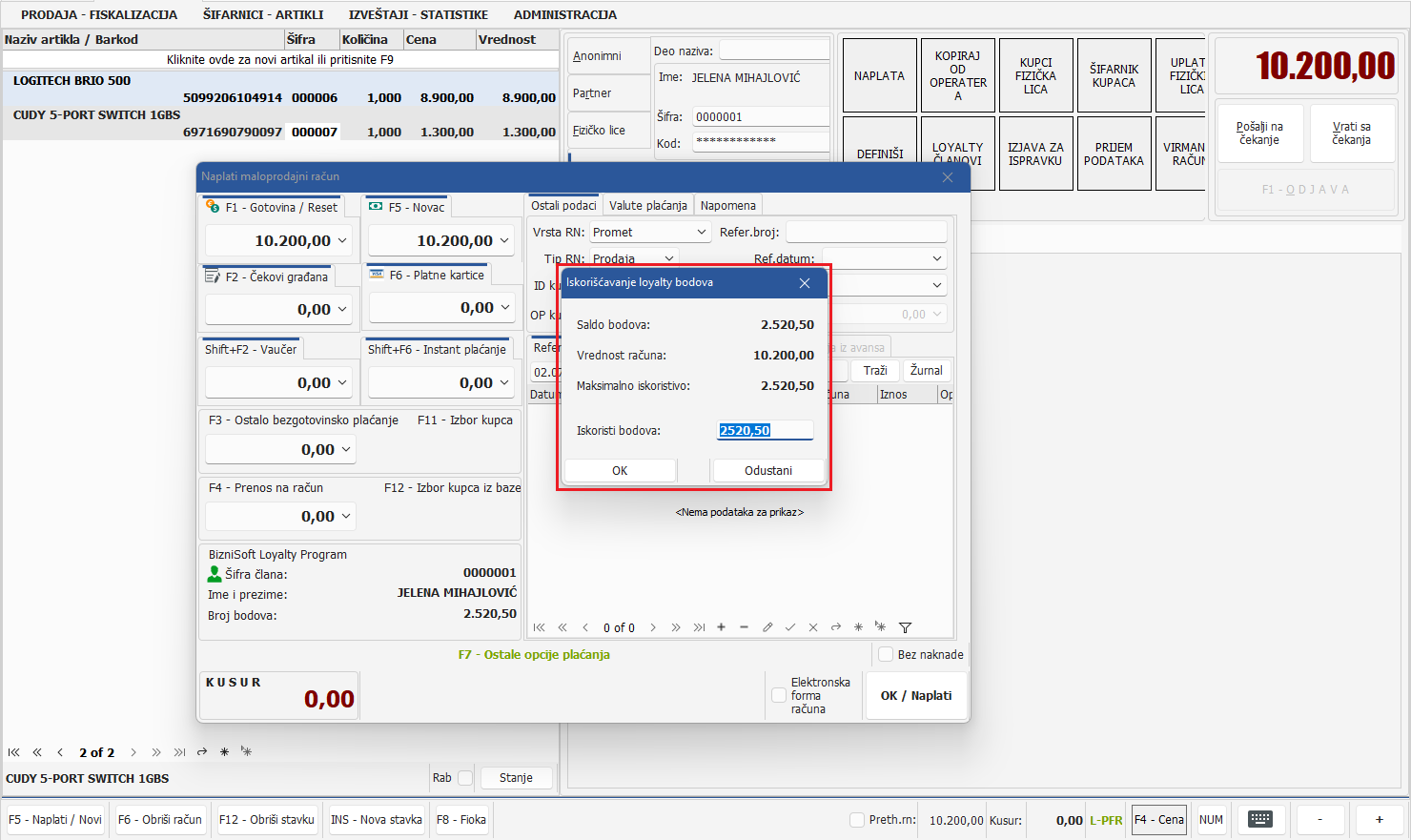Image resolution: width=1411 pixels, height=840 pixels.
Task: Confirm loyalty points with OK button
Action: 620,471
